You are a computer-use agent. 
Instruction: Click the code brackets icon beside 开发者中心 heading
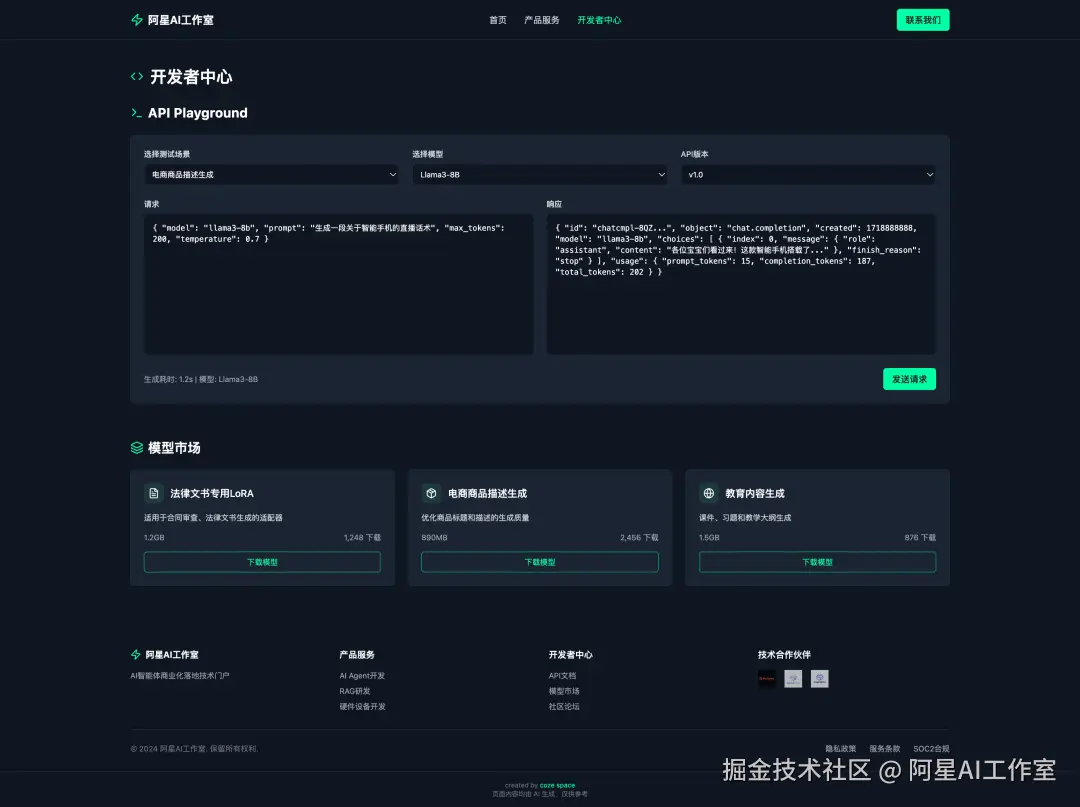tap(135, 76)
